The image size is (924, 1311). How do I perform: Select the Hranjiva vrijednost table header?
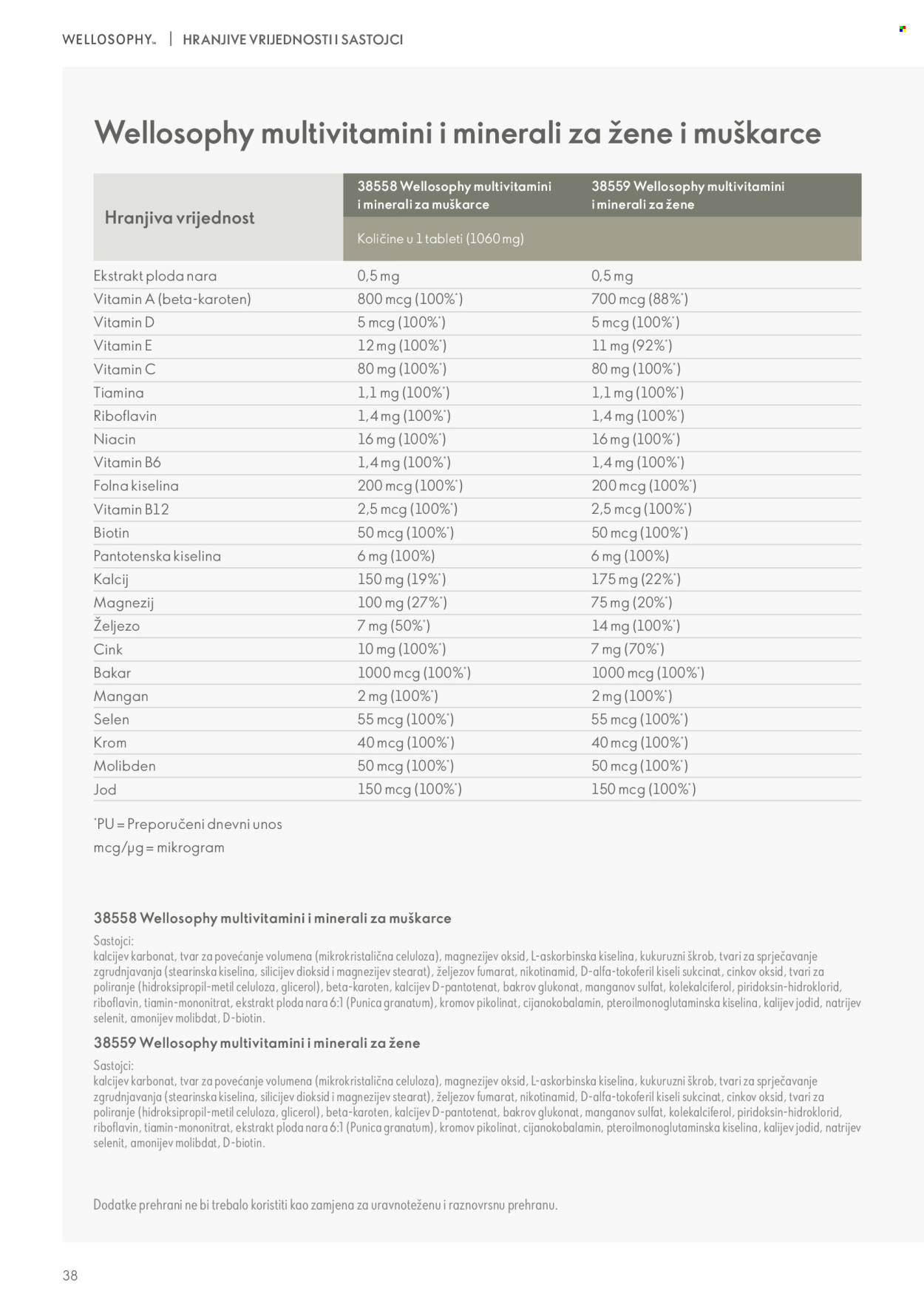click(x=180, y=217)
